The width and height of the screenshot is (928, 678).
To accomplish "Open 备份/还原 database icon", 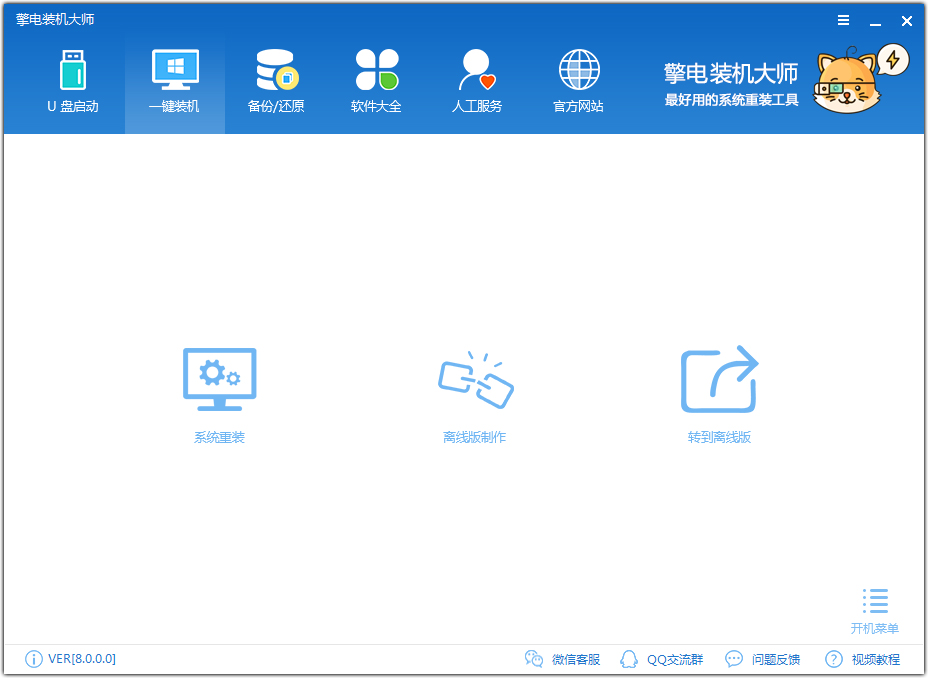I will 276,69.
